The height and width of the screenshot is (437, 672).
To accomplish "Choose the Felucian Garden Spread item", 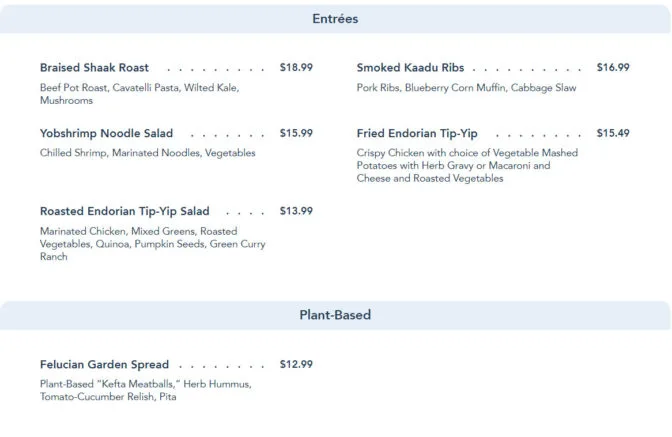I will coord(104,365).
